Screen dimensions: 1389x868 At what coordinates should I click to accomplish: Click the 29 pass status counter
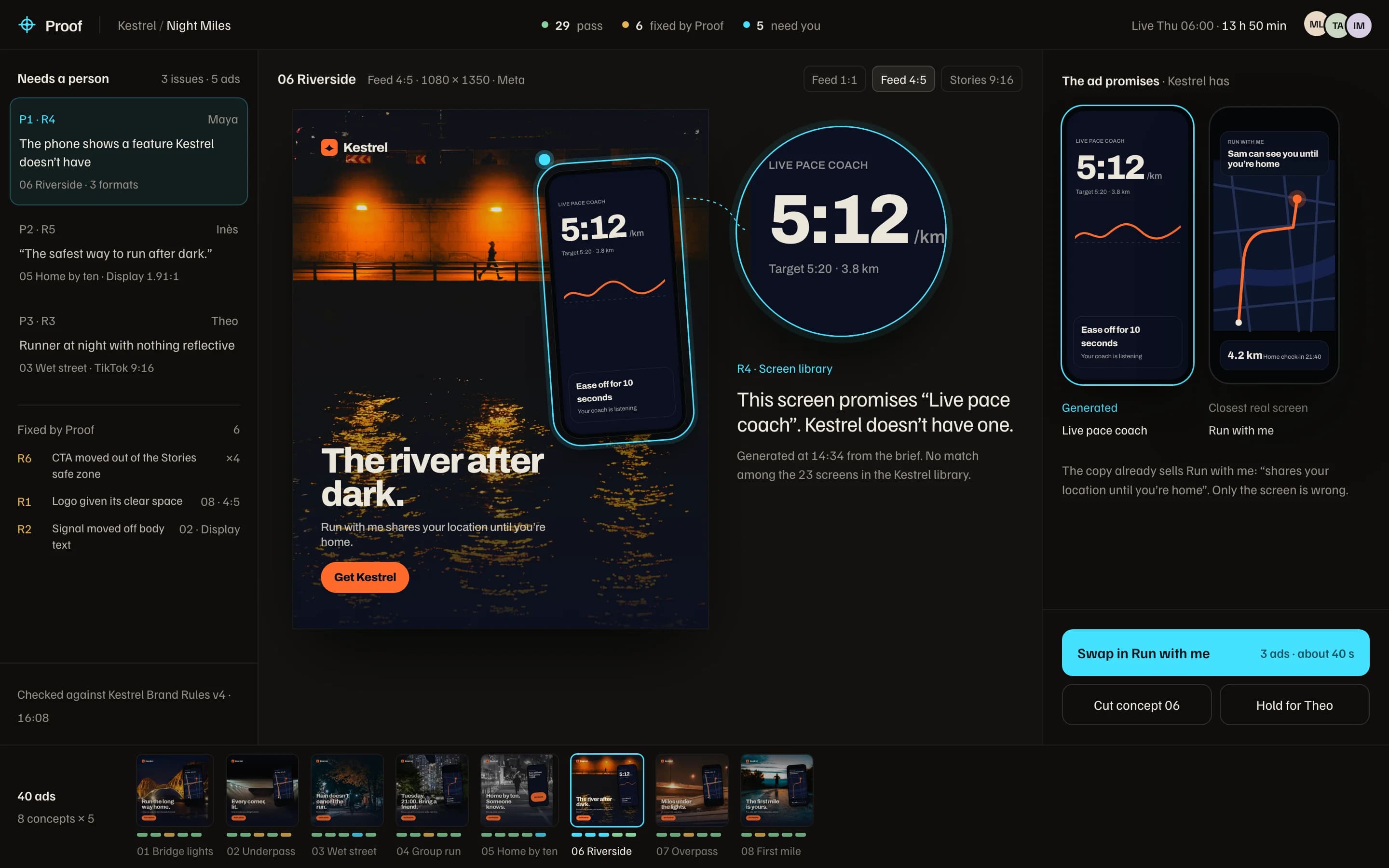tap(572, 26)
